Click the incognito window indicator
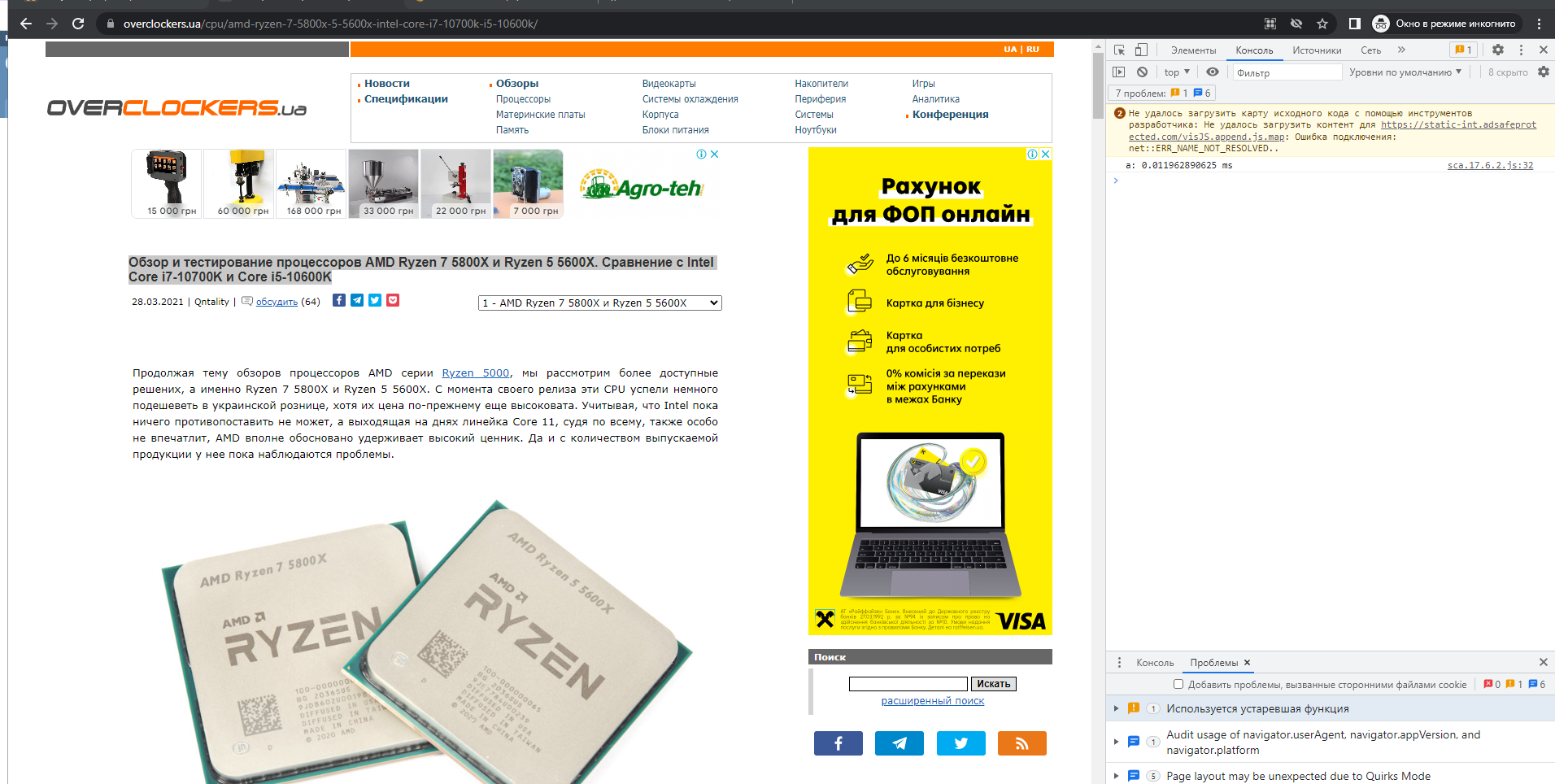The image size is (1555, 784). 1444,24
